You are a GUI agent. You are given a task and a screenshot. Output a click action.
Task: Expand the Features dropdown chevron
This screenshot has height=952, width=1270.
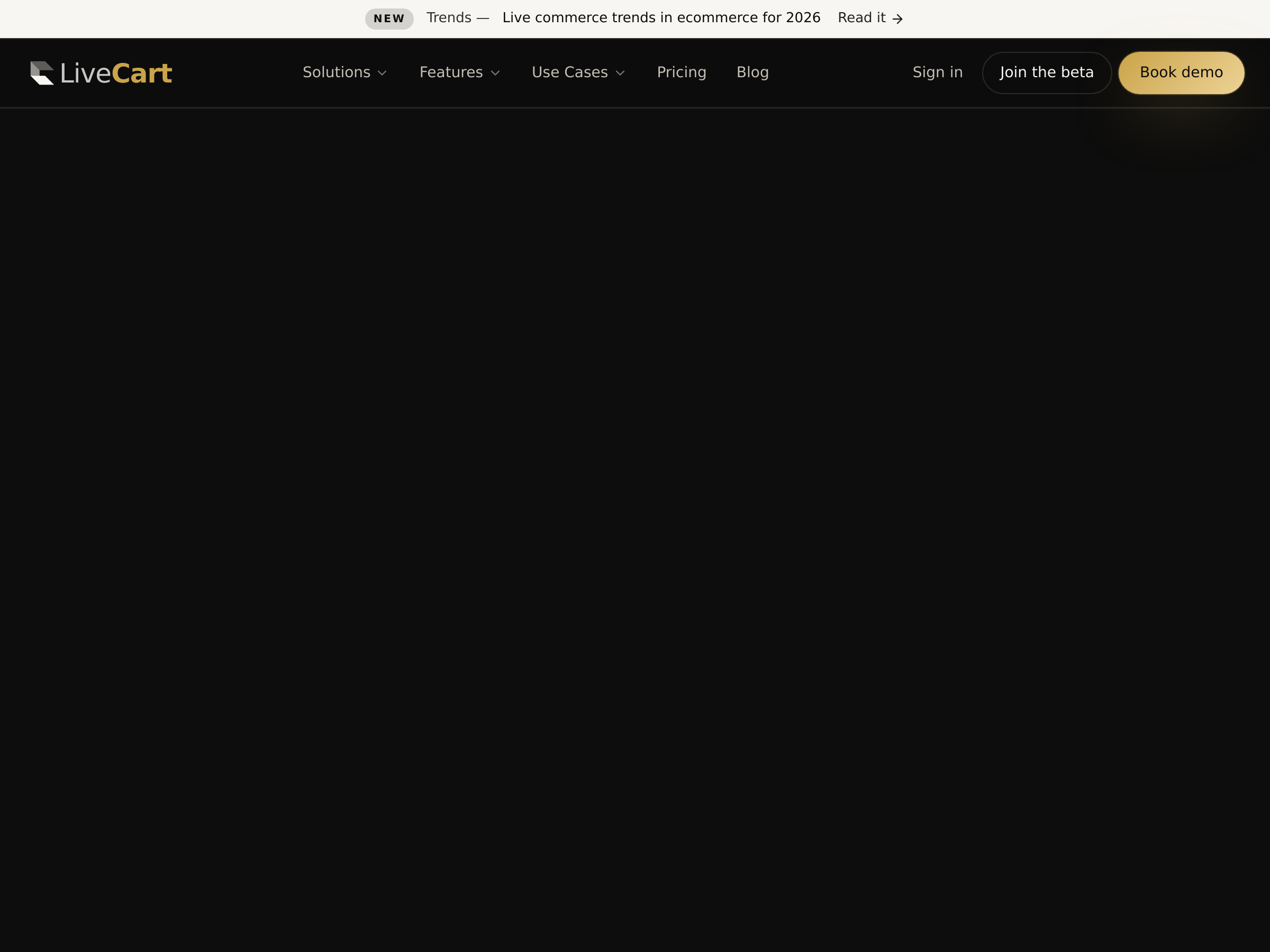point(495,73)
